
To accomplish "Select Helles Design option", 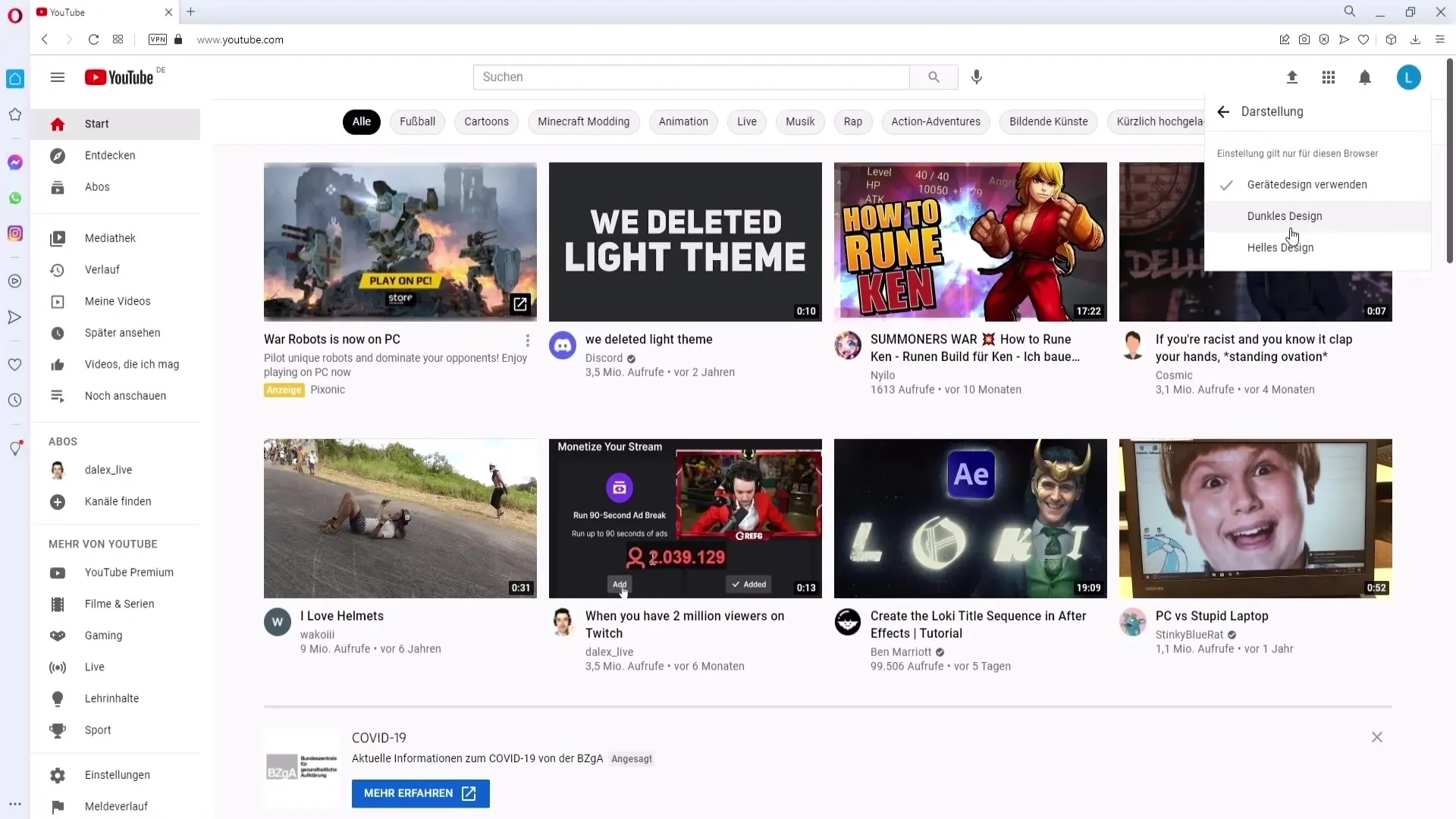I will (1318, 248).
